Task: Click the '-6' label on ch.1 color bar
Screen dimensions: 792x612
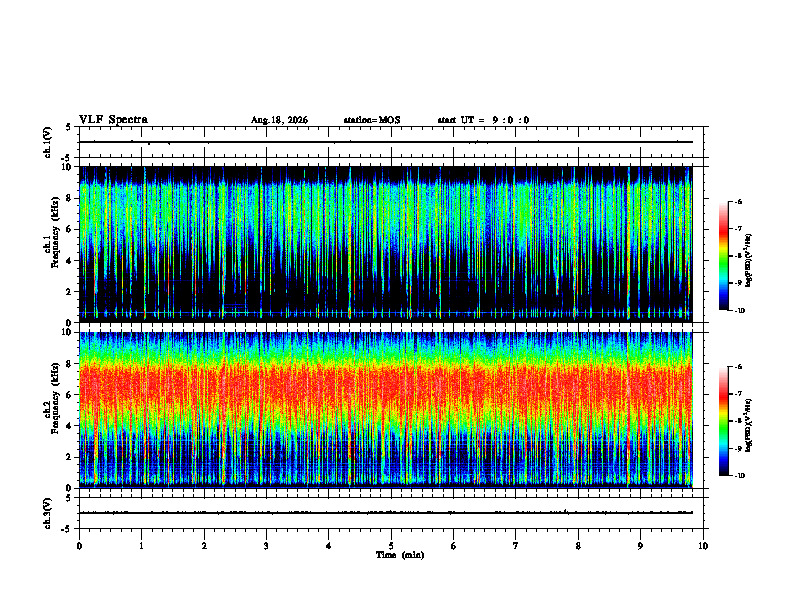Action: (x=738, y=201)
